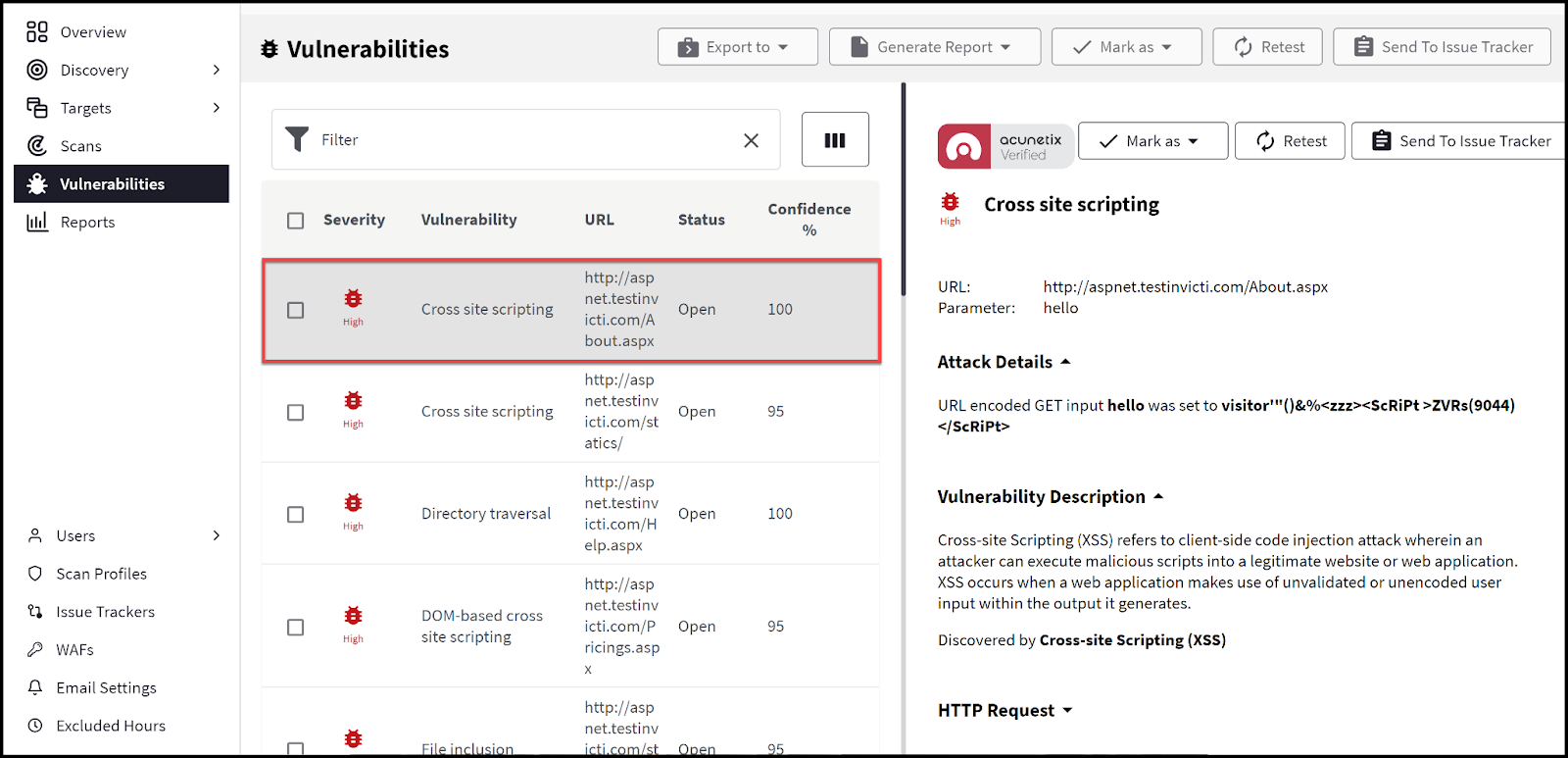Viewport: 1568px width, 758px height.
Task: Open Scan Profiles in the sidebar
Action: [101, 574]
